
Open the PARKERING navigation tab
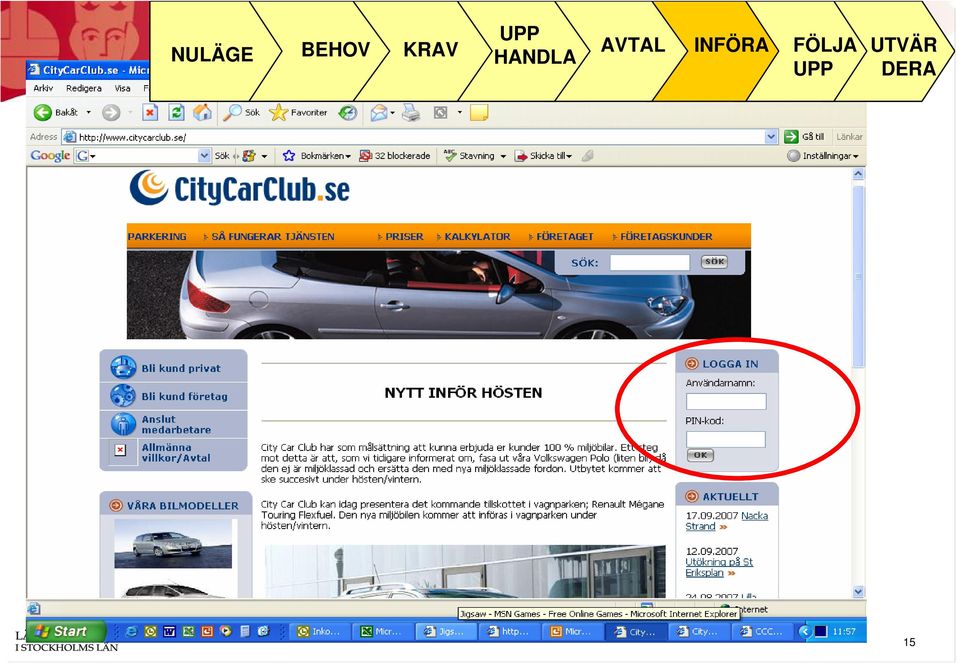point(157,237)
